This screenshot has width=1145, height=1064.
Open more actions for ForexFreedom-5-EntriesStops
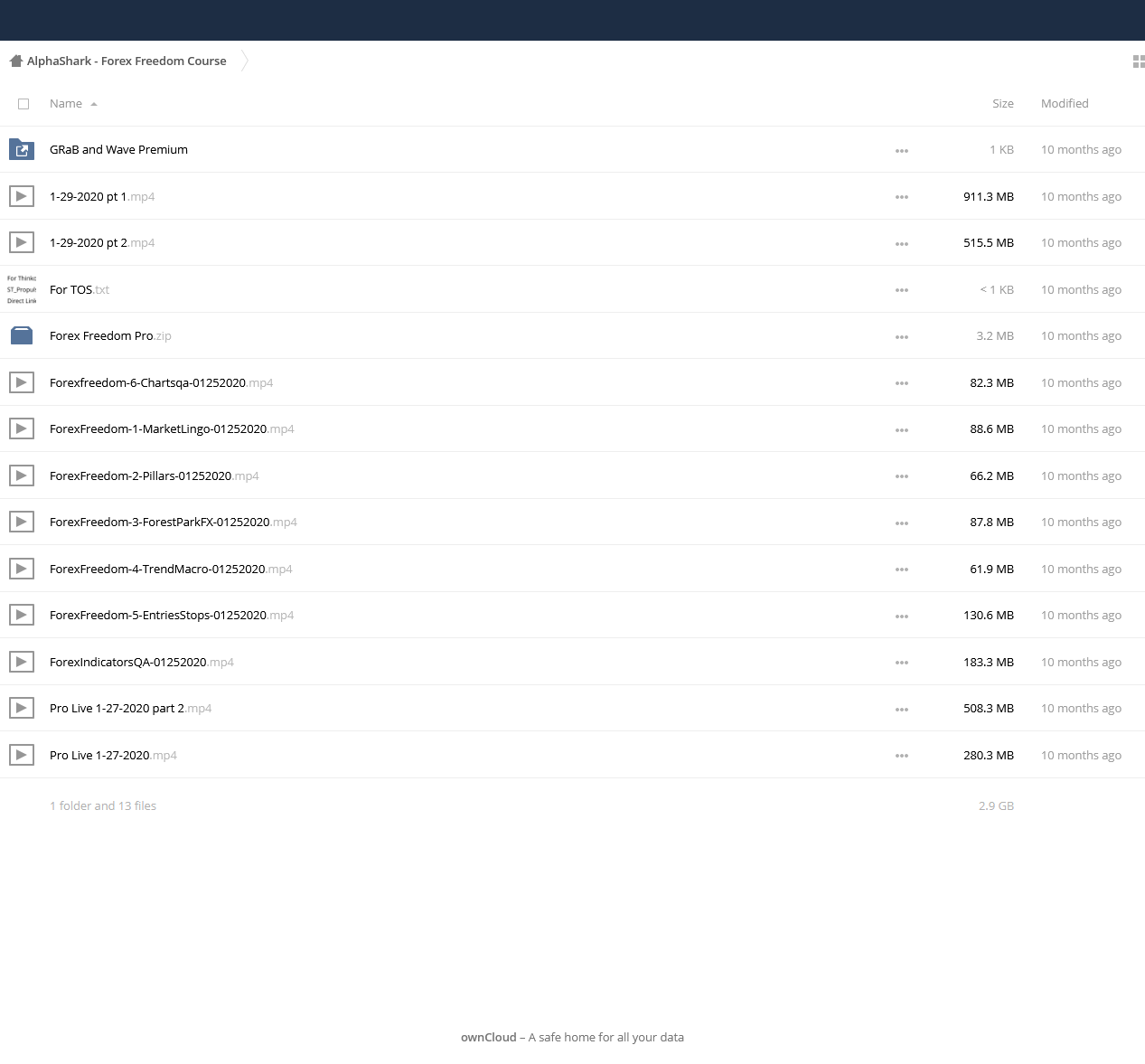pyautogui.click(x=902, y=617)
